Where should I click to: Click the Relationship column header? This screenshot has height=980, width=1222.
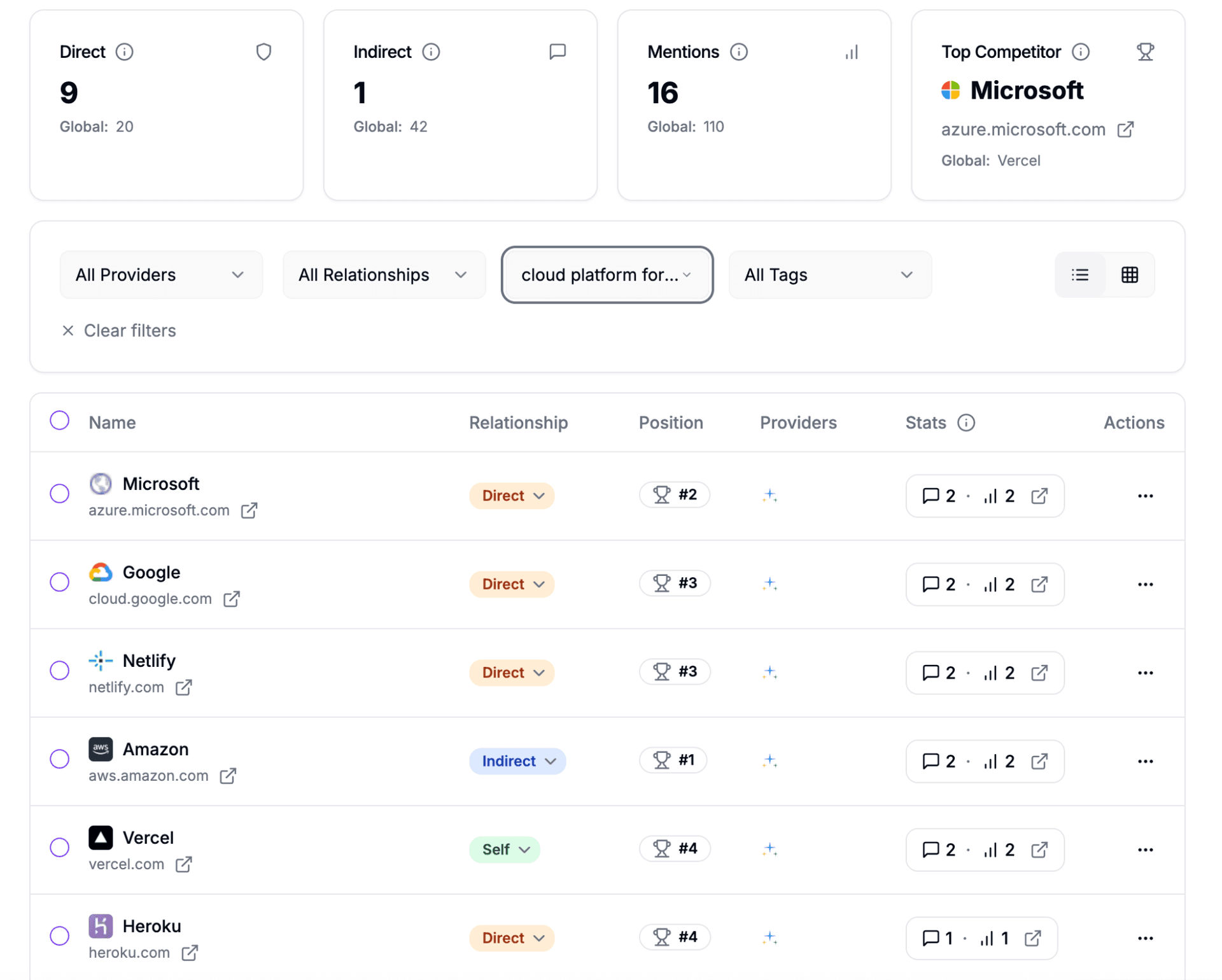[518, 423]
